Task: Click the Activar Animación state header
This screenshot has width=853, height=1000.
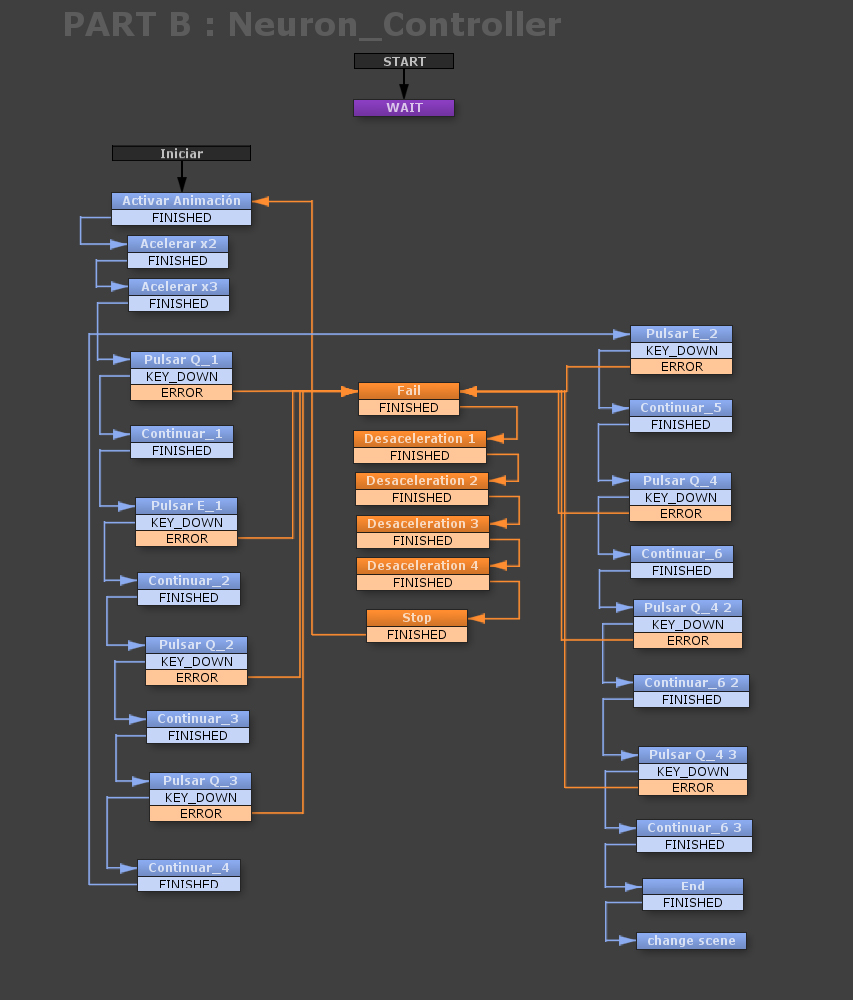Action: coord(181,201)
